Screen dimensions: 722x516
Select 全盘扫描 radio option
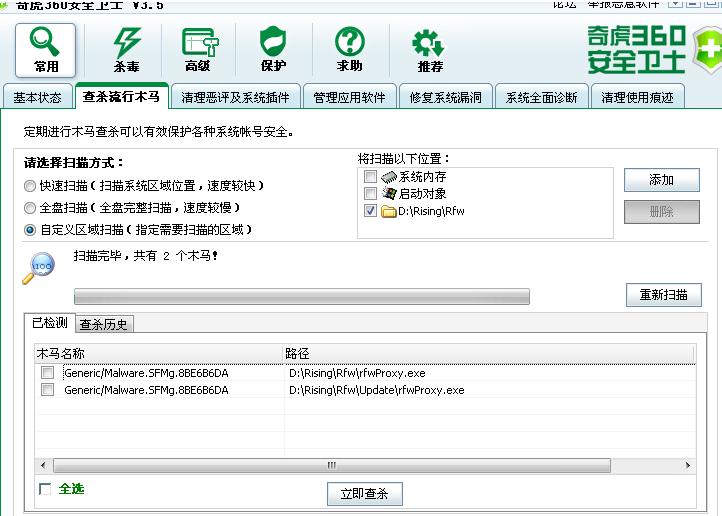[30, 208]
